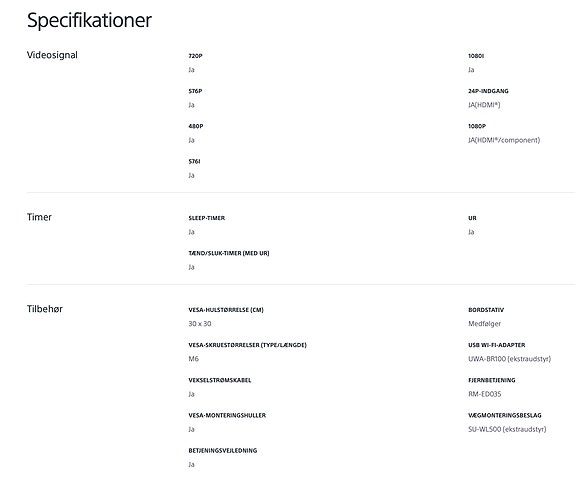Click the 720P specification label
This screenshot has width=575, height=477.
click(195, 56)
